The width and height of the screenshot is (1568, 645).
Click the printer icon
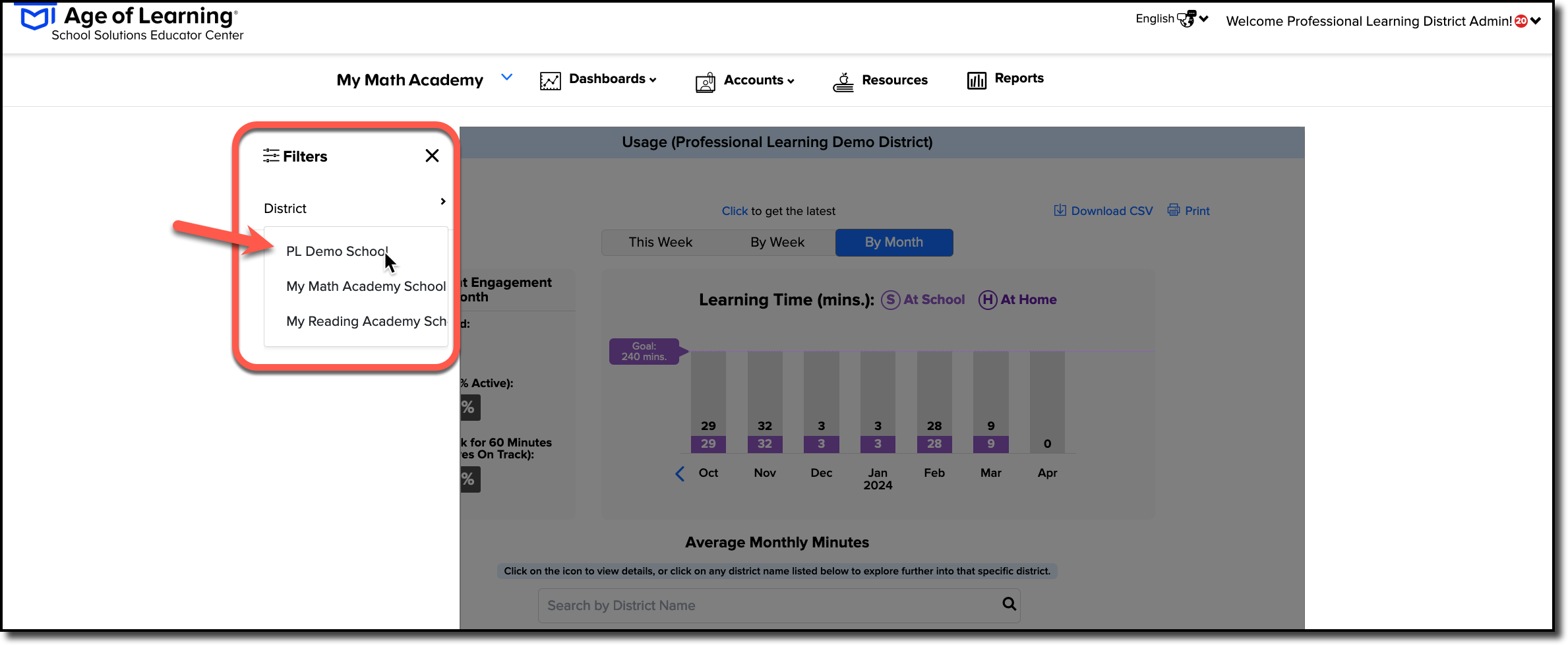1174,210
